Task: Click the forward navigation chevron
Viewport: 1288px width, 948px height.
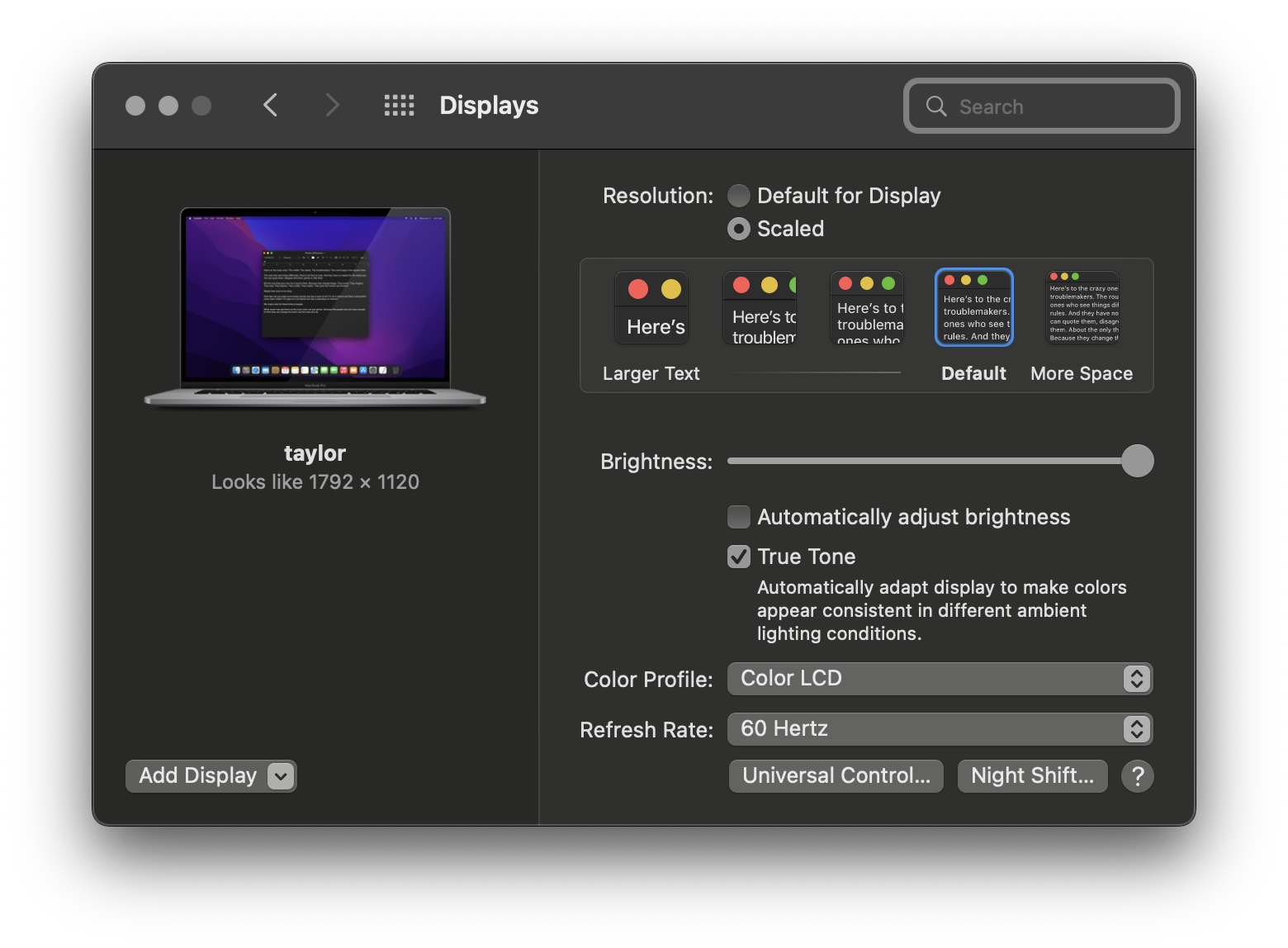Action: pyautogui.click(x=332, y=106)
